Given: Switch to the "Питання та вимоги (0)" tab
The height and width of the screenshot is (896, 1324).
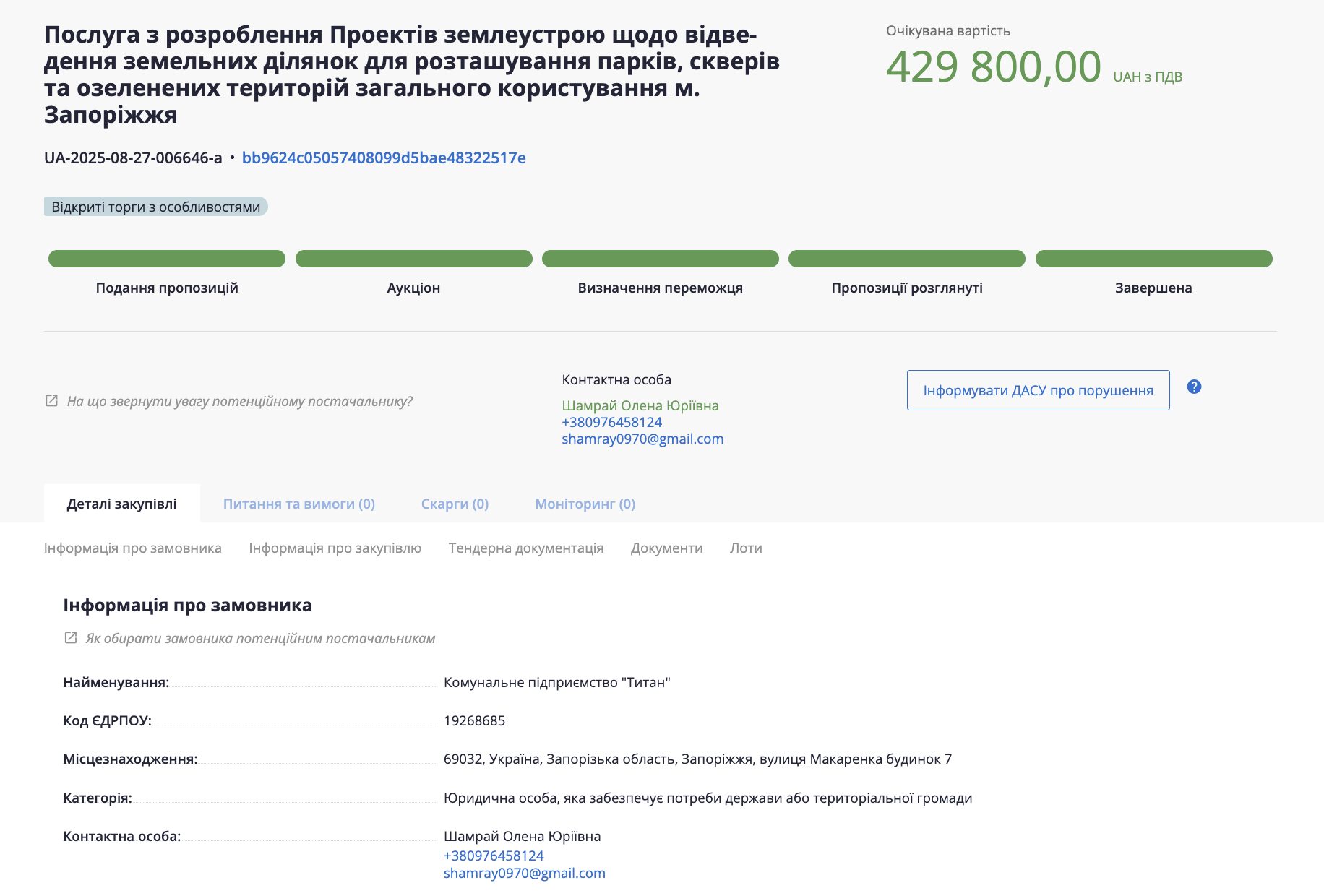Looking at the screenshot, I should coord(299,504).
